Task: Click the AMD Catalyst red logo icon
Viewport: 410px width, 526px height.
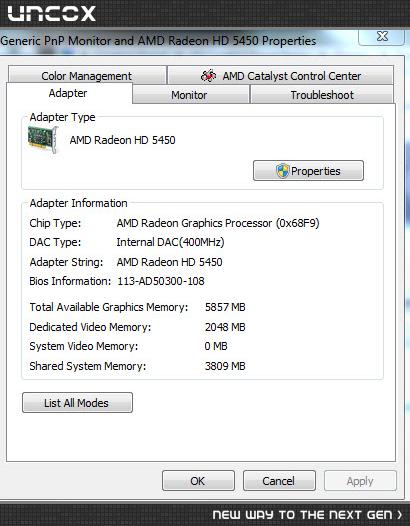Action: [208, 75]
